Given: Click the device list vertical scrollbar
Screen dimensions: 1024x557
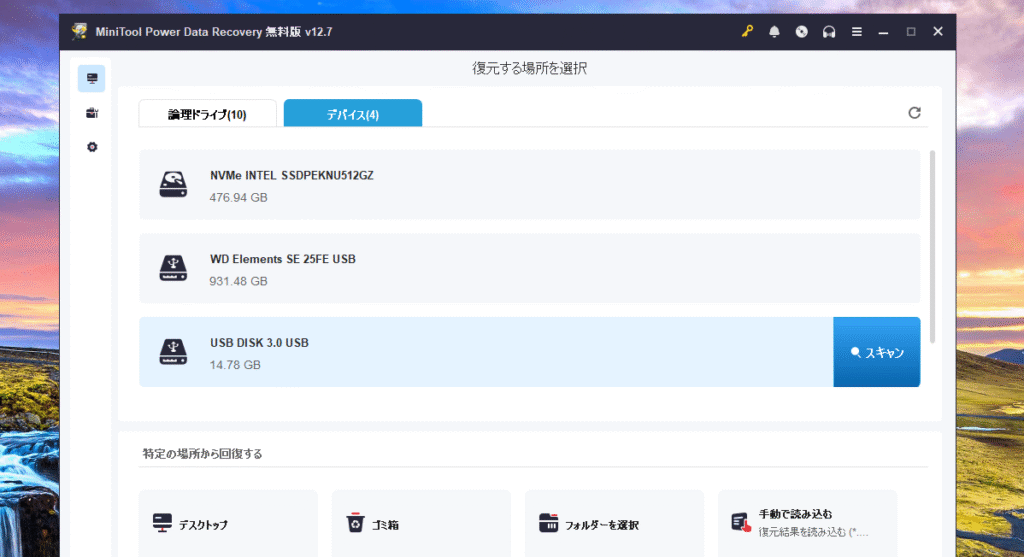Looking at the screenshot, I should pos(933,246).
